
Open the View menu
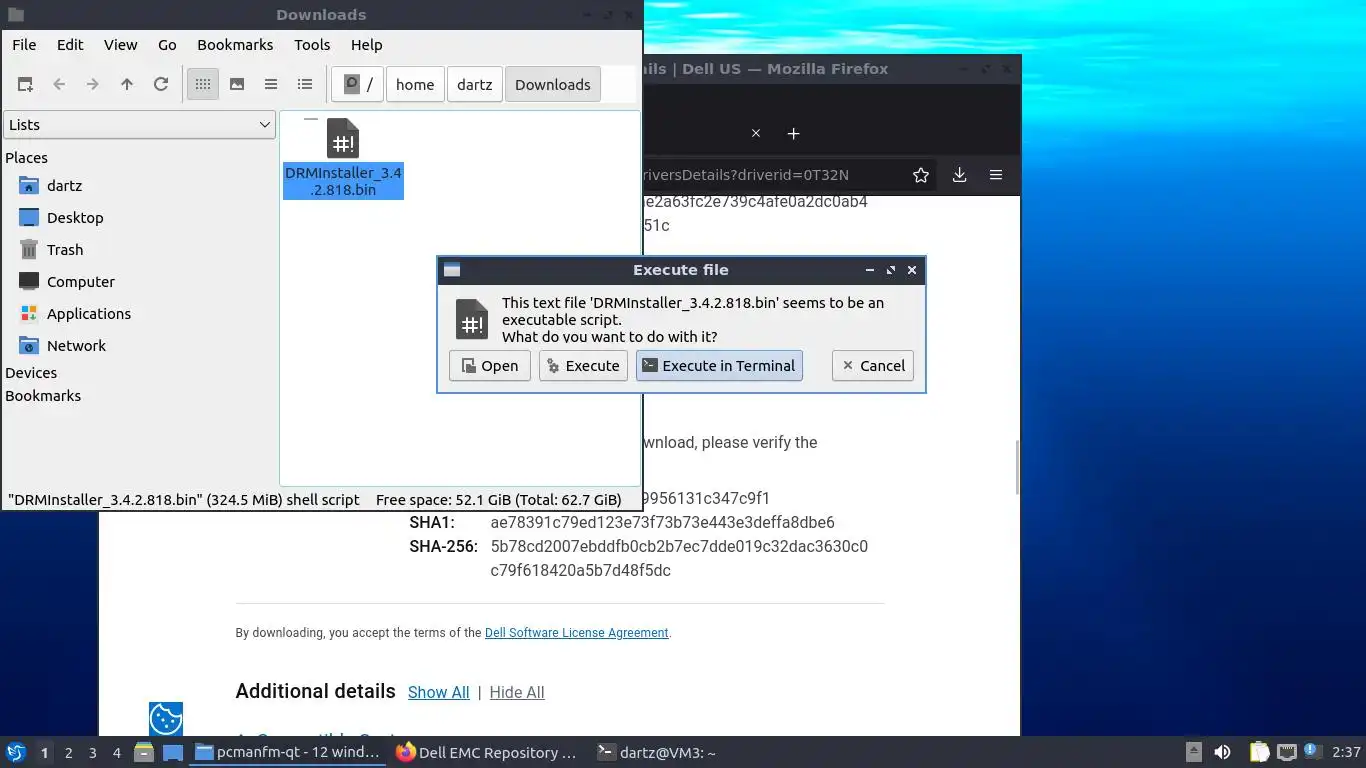click(x=120, y=45)
